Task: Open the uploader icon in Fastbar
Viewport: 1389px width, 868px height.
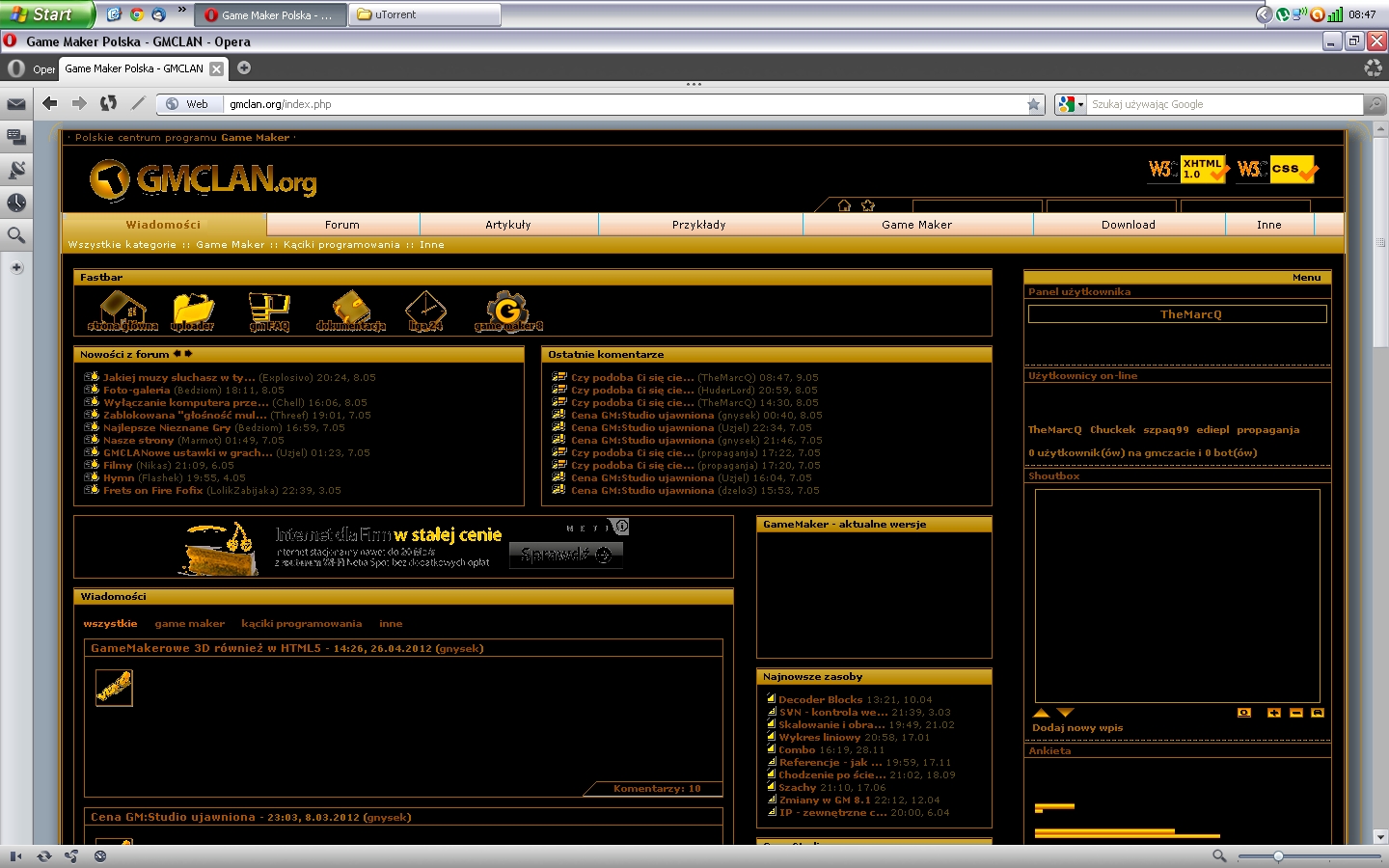Action: pyautogui.click(x=193, y=312)
